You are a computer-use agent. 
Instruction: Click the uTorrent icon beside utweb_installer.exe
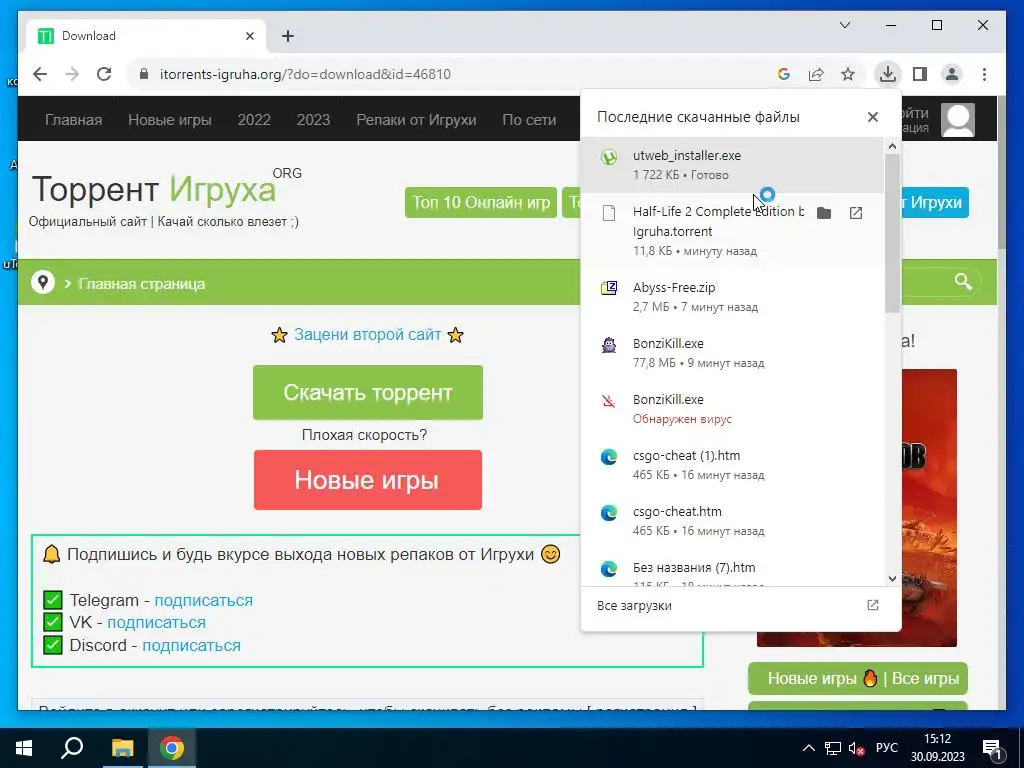609,157
